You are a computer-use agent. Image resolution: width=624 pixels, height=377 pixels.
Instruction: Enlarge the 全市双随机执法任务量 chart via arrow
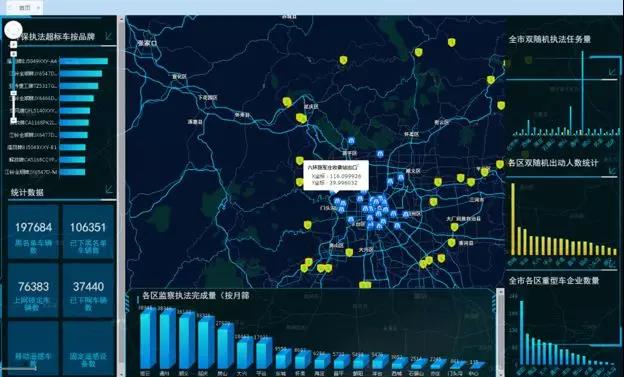coord(612,72)
